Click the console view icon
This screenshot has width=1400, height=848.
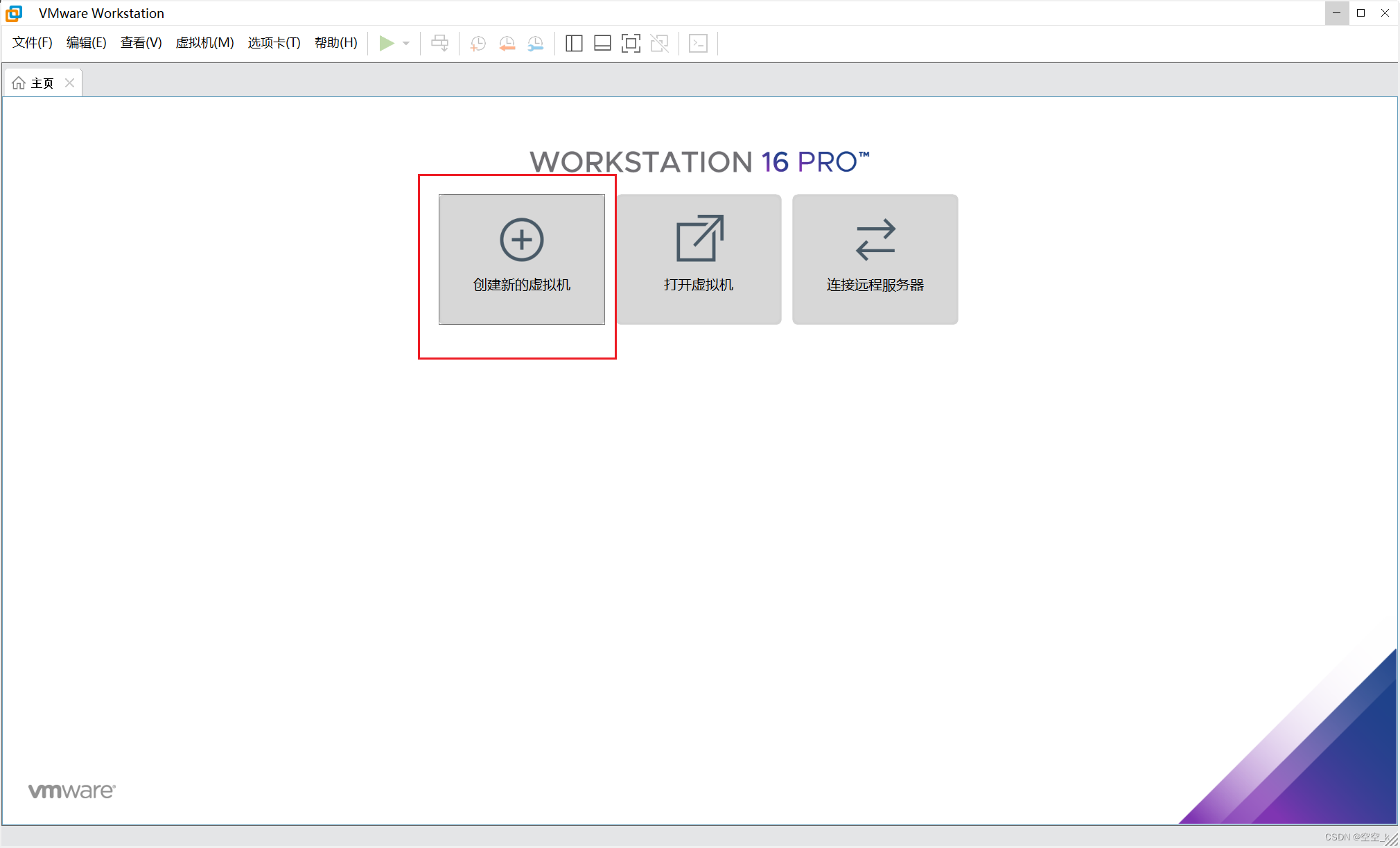click(698, 43)
